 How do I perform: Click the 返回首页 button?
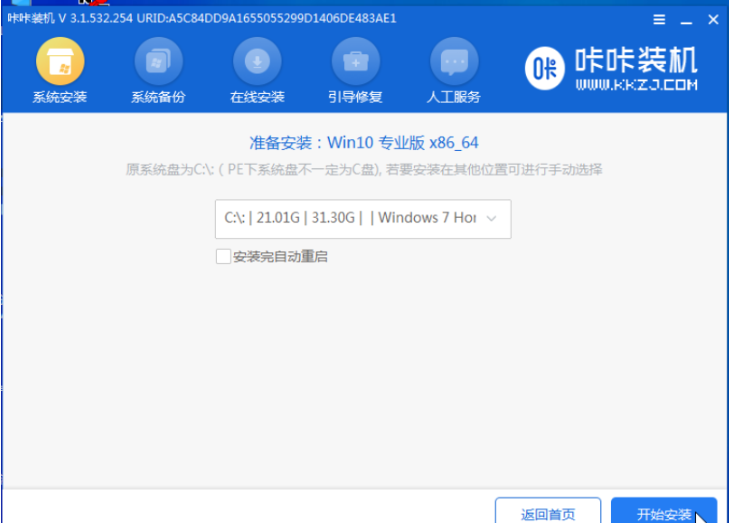tap(548, 514)
